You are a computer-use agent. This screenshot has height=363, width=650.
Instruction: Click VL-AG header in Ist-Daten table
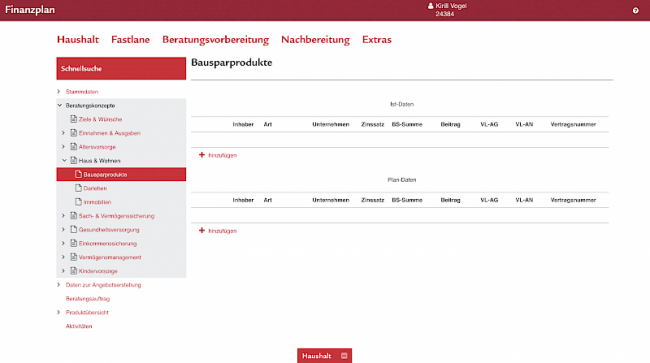[489, 124]
